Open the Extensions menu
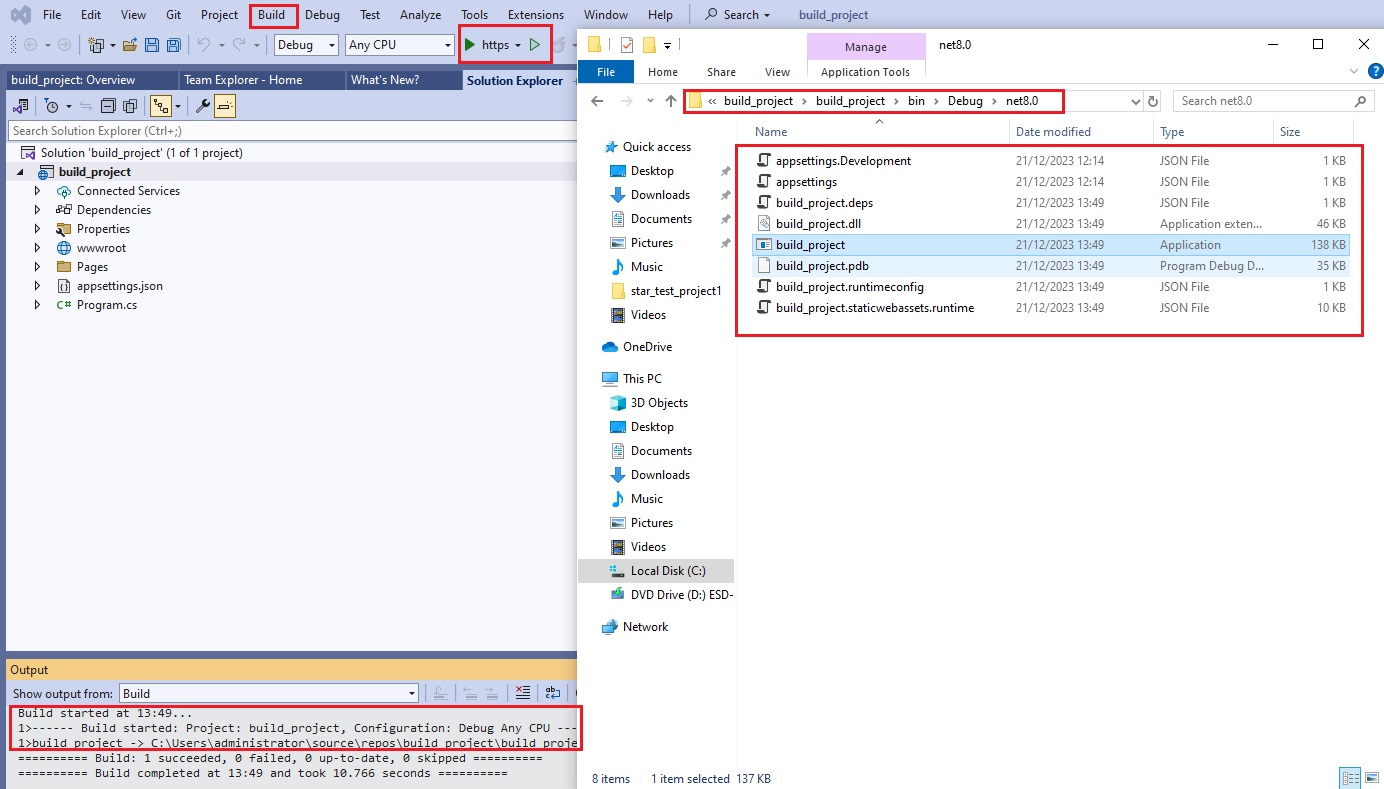 [x=535, y=15]
